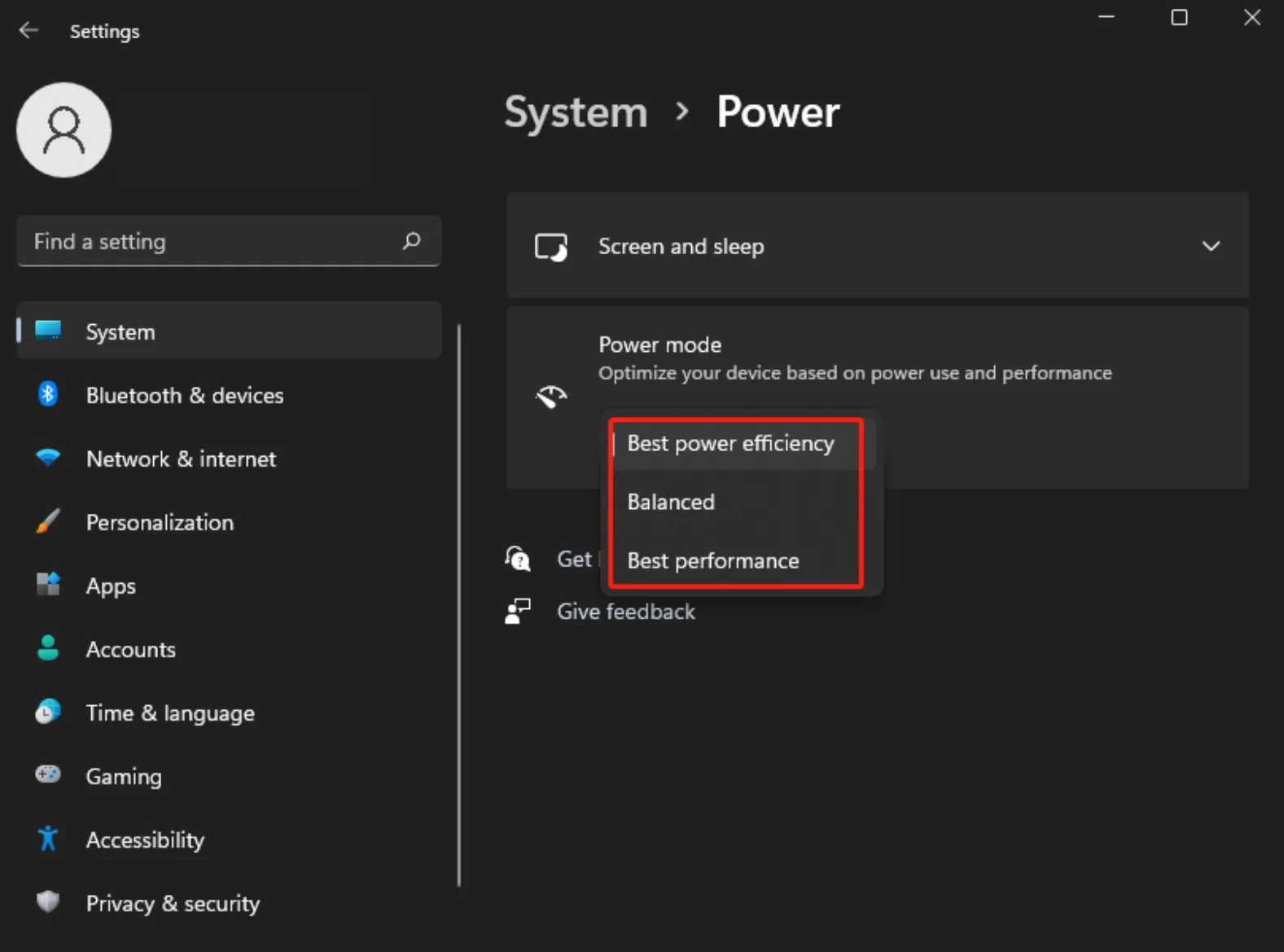The height and width of the screenshot is (952, 1284).
Task: Select Best performance power mode
Action: 713,561
